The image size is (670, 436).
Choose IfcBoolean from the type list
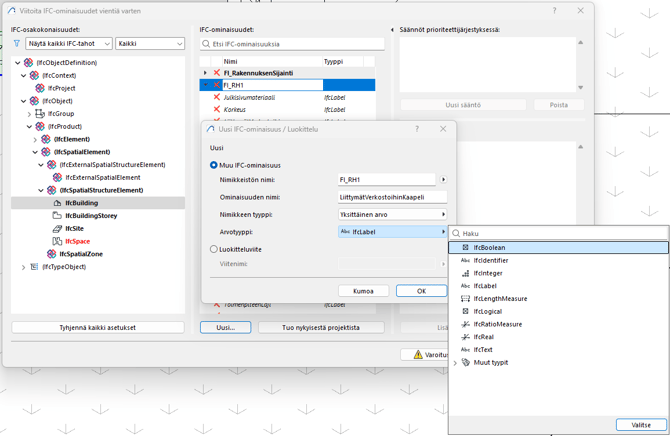[x=489, y=247]
